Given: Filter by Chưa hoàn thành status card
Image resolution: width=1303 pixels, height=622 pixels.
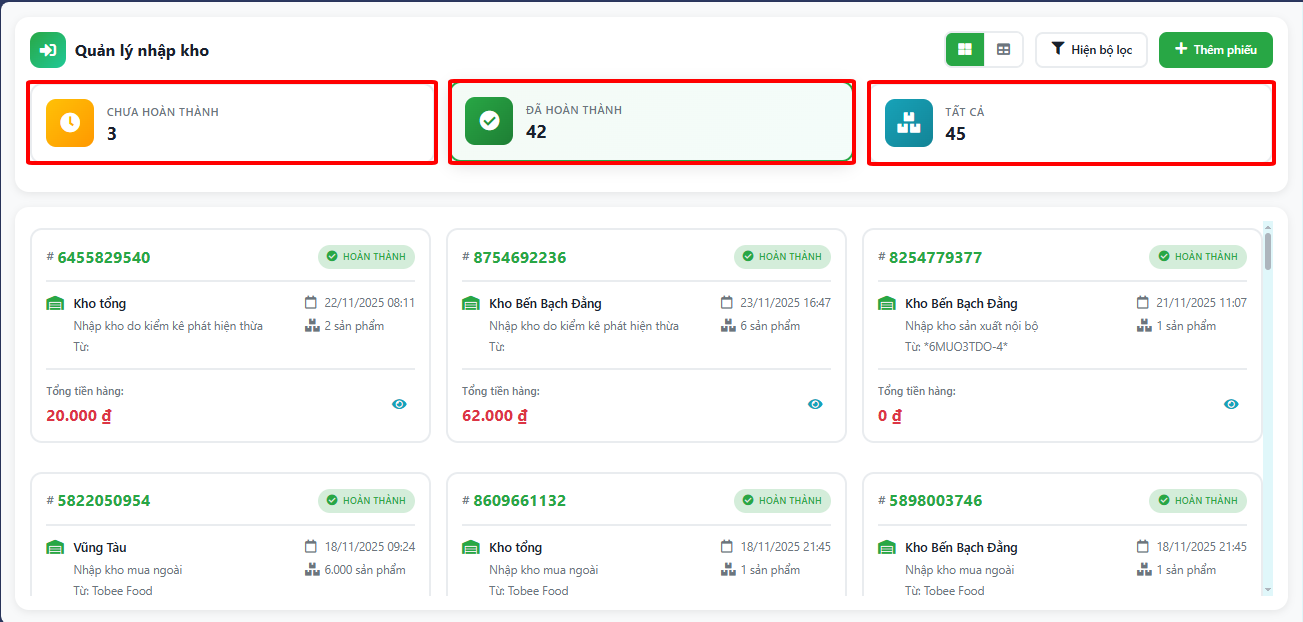Looking at the screenshot, I should point(232,122).
